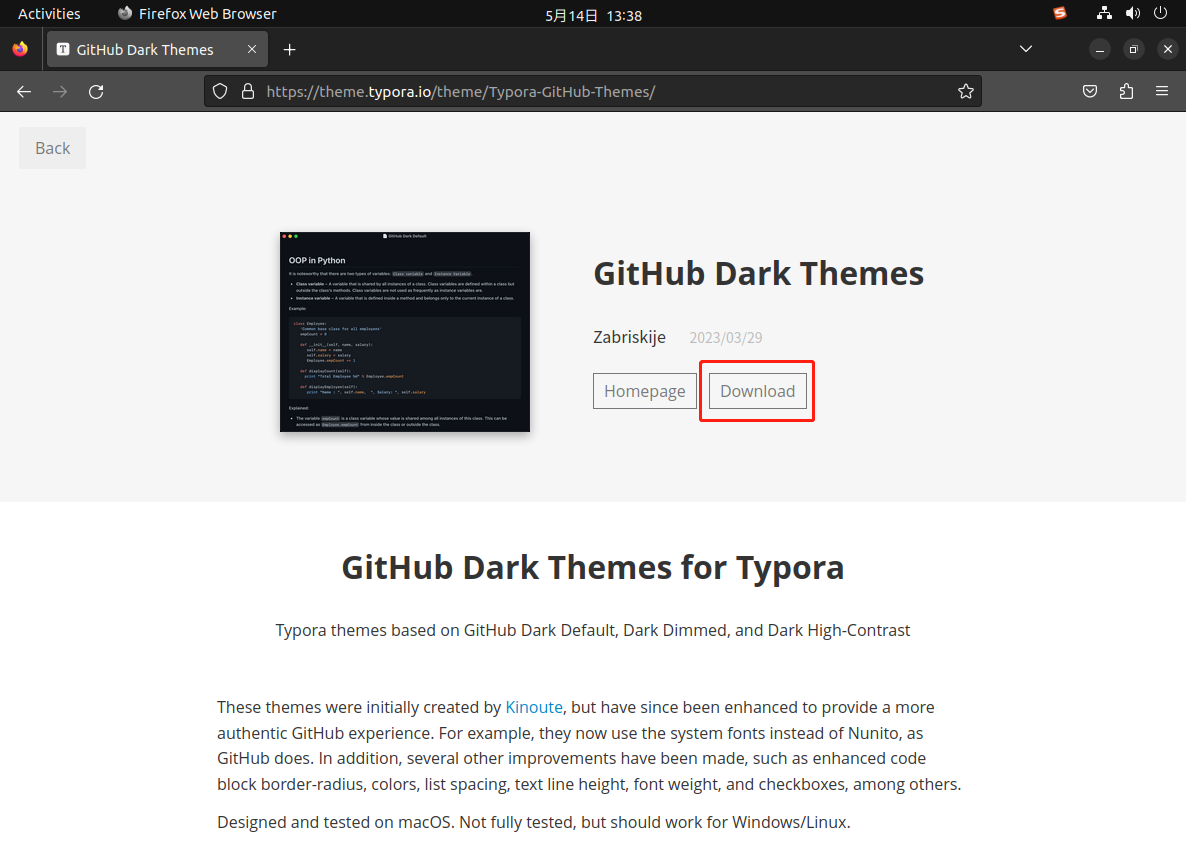
Task: Follow the Kinoute link
Action: tap(534, 707)
